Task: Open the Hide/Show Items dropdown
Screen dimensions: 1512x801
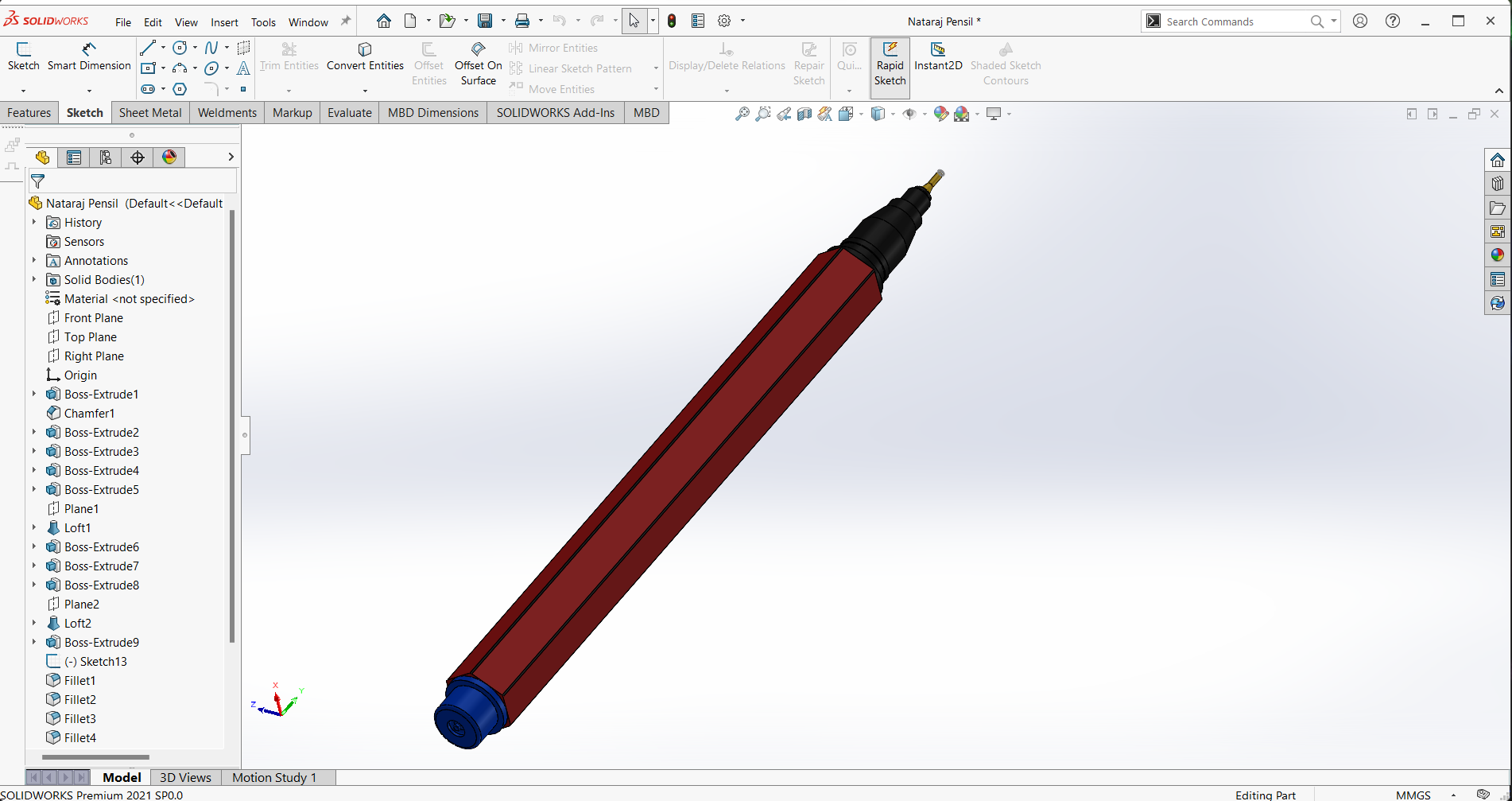Action: pos(925,114)
